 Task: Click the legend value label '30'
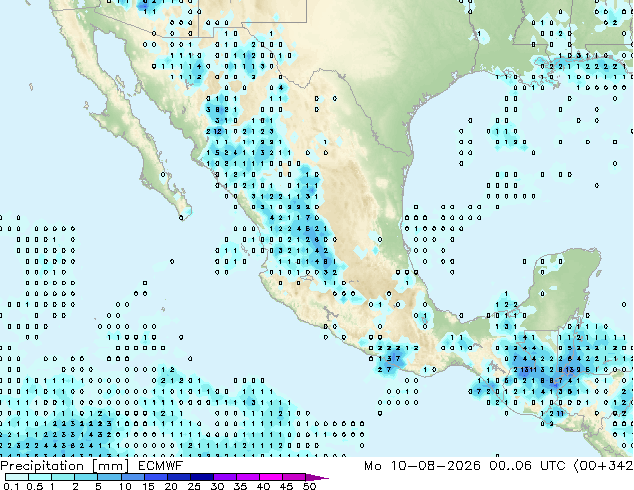coord(218,486)
